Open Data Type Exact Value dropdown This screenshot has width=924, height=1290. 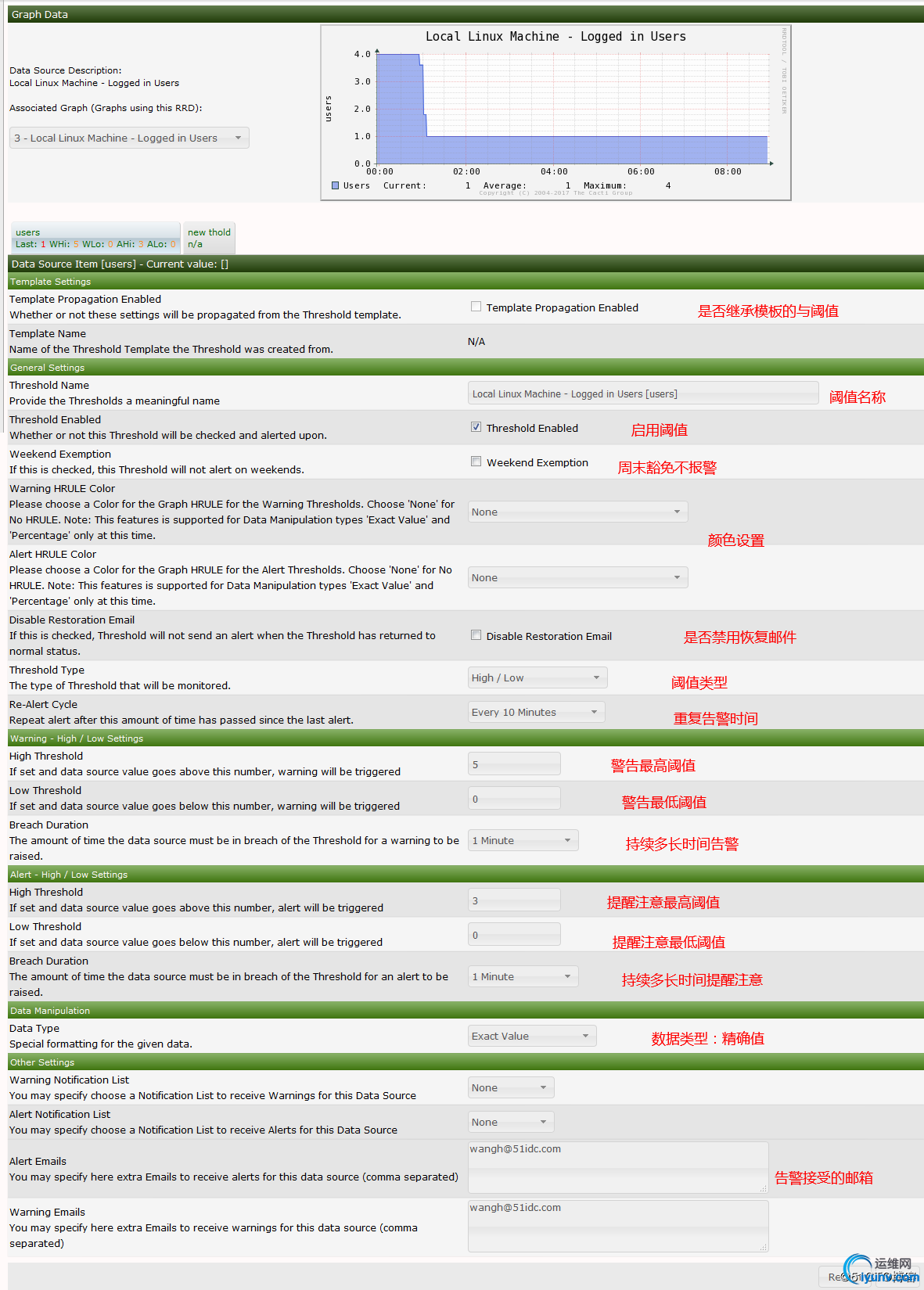(532, 1036)
